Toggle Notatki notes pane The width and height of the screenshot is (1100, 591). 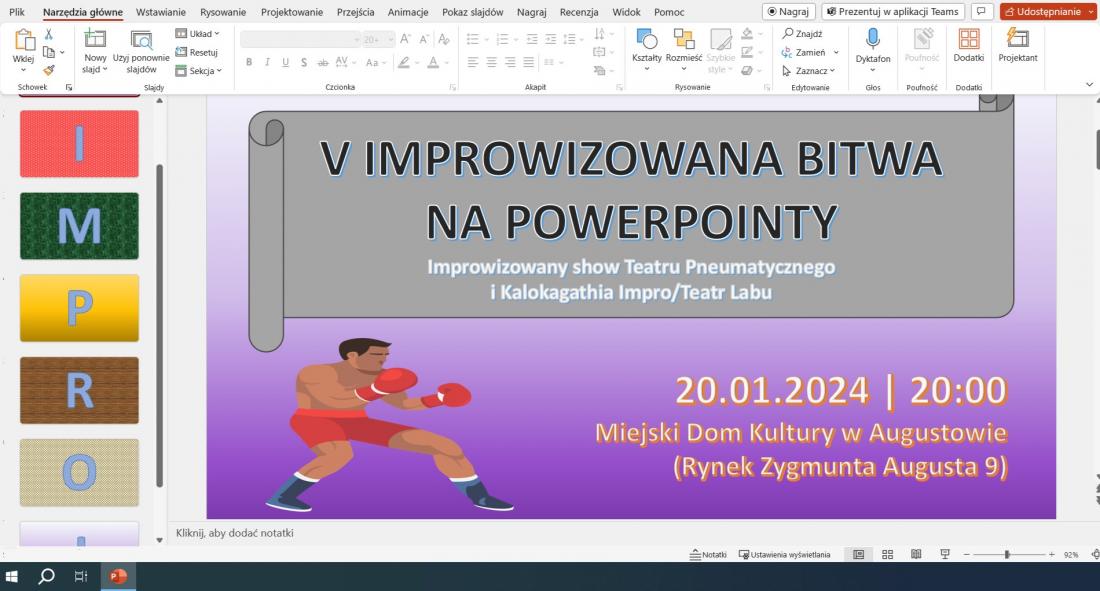click(708, 555)
